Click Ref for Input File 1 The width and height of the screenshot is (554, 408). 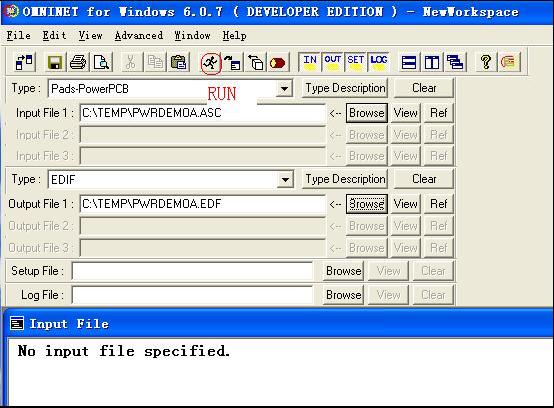pyautogui.click(x=438, y=113)
